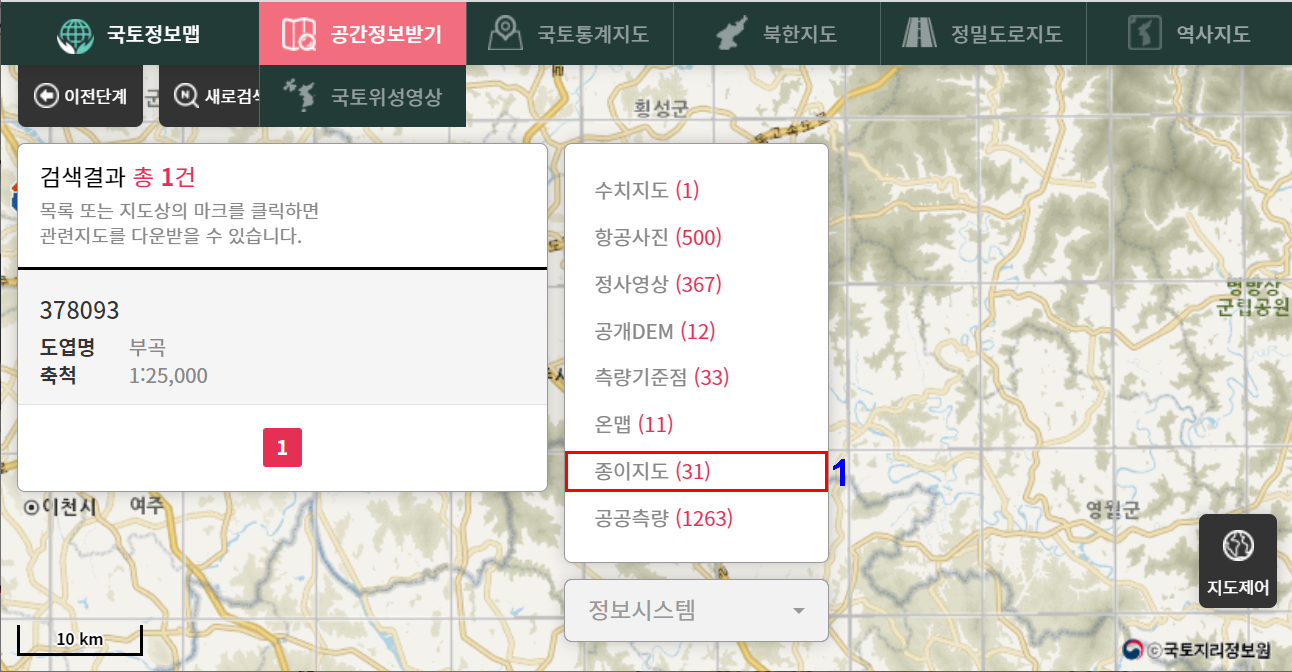The image size is (1292, 672).
Task: Click the globe icon in 지도제어
Action: pyautogui.click(x=1238, y=546)
